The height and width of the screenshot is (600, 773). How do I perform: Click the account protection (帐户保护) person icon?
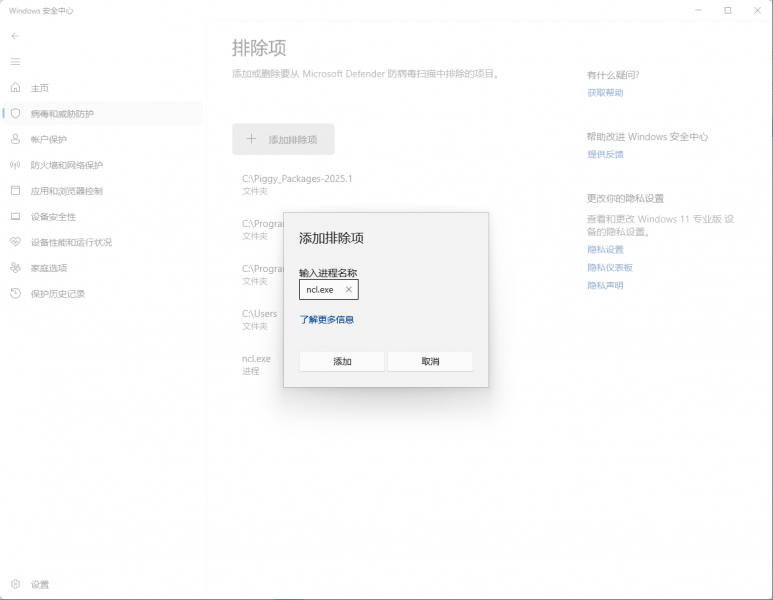[15, 140]
